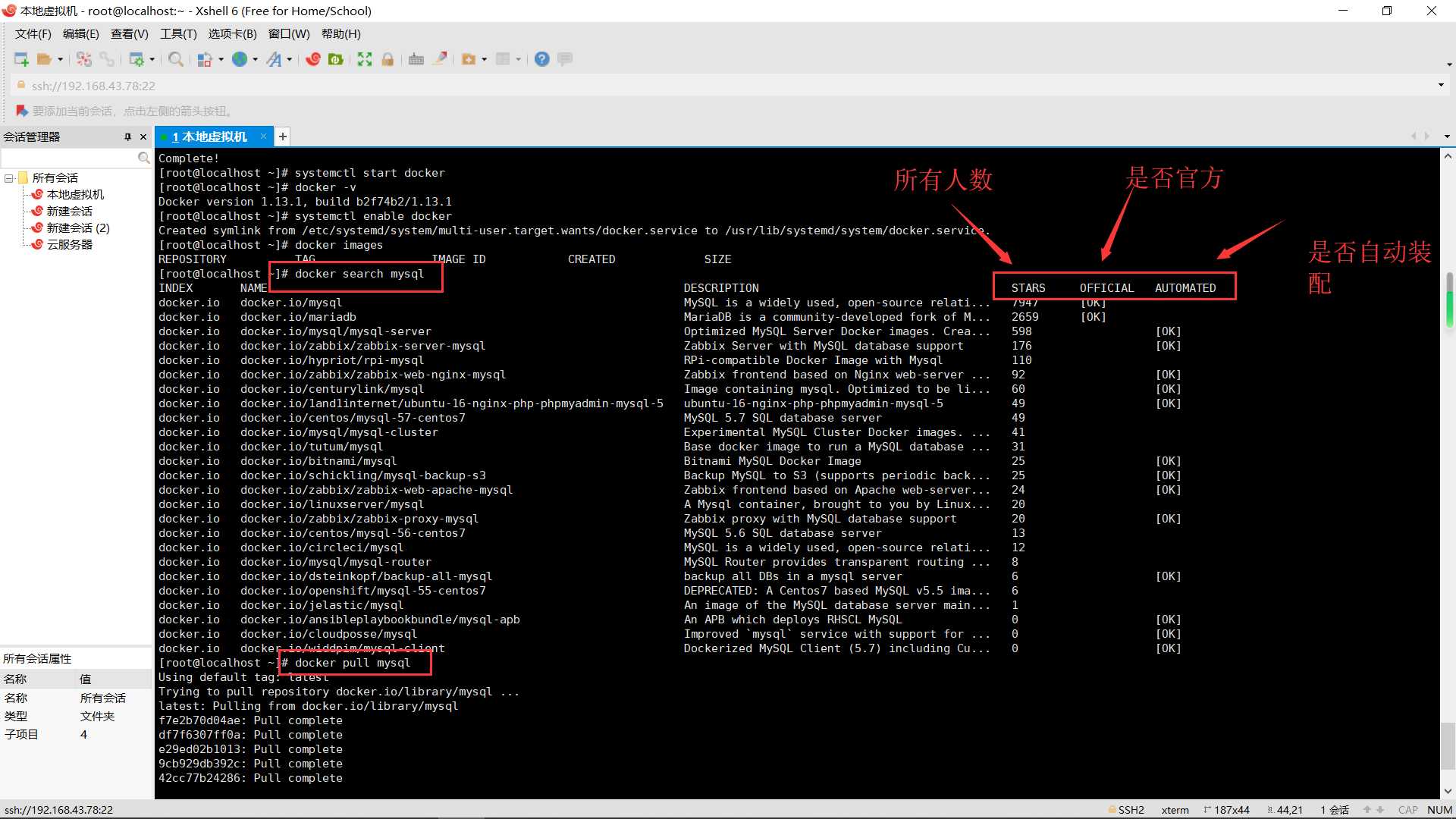The image size is (1456, 819).
Task: Click the Find magnifier icon
Action: tap(175, 59)
